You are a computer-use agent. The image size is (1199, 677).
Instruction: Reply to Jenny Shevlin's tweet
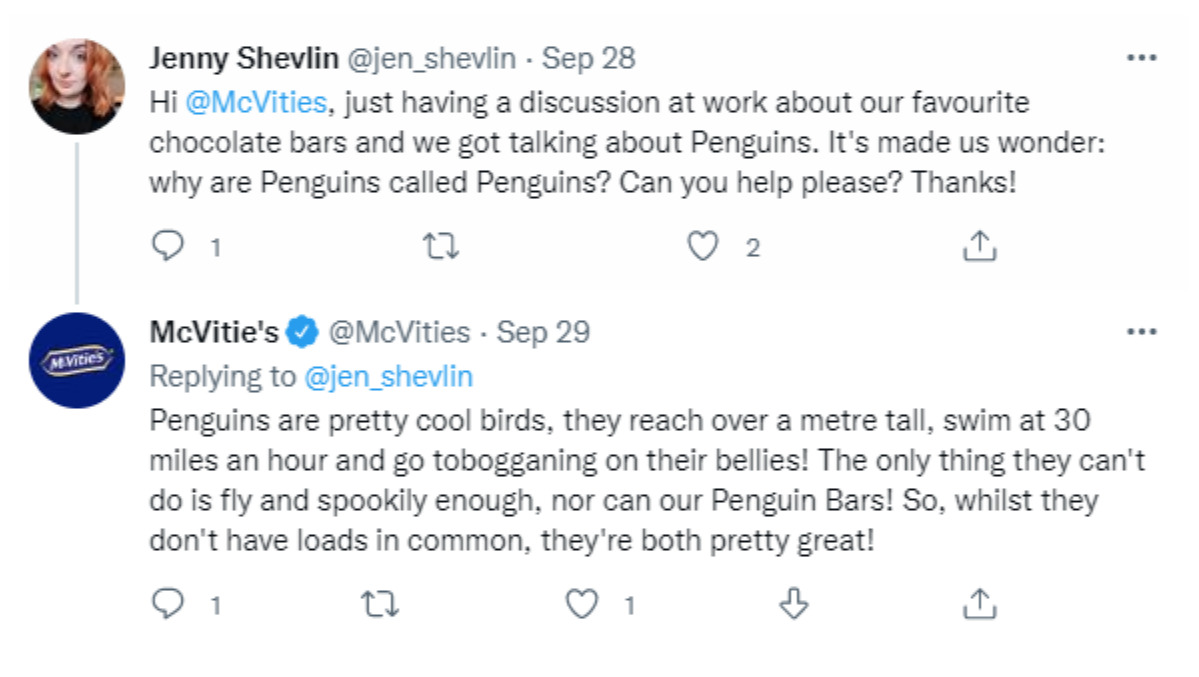168,246
